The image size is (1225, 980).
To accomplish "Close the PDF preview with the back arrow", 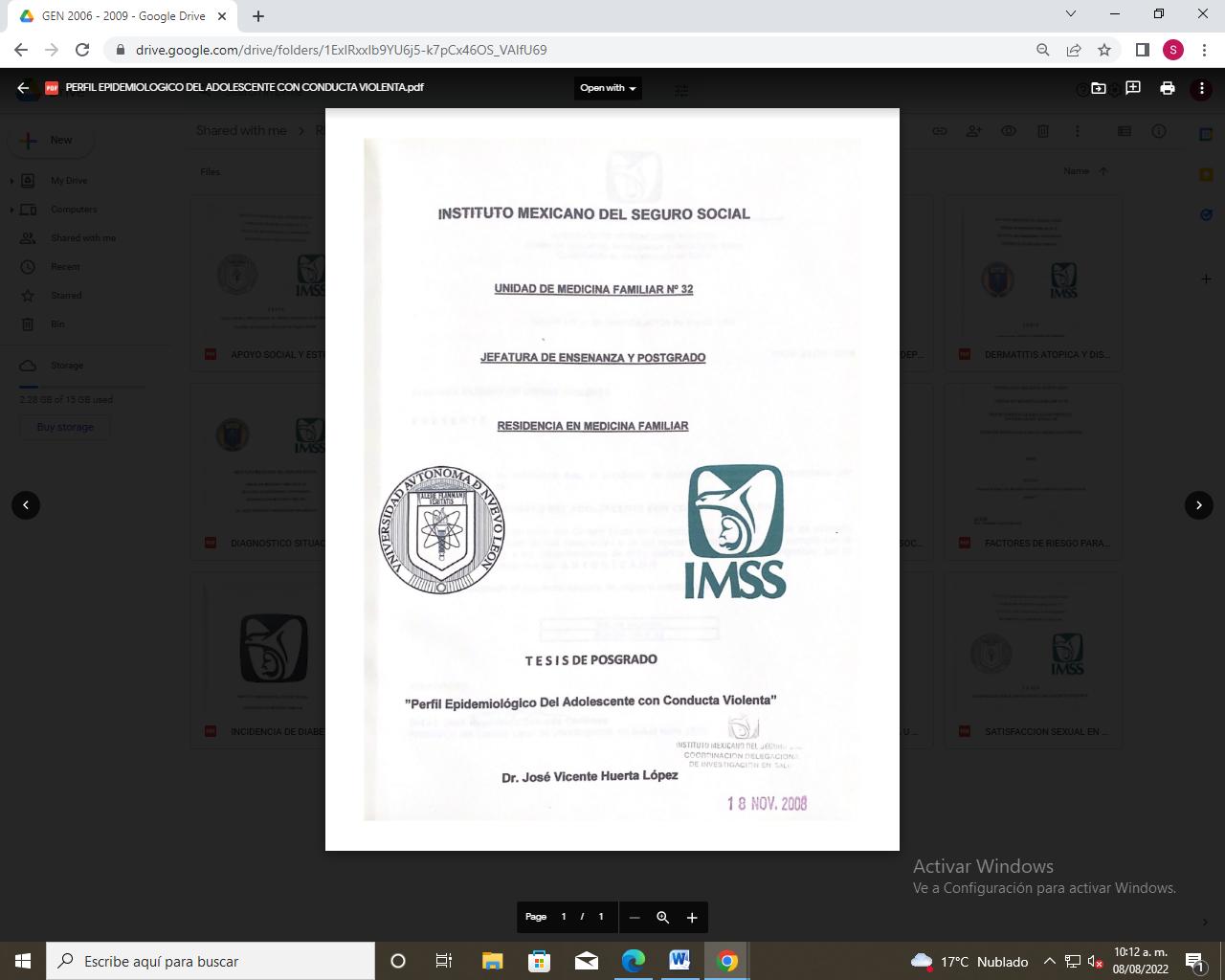I will point(23,88).
